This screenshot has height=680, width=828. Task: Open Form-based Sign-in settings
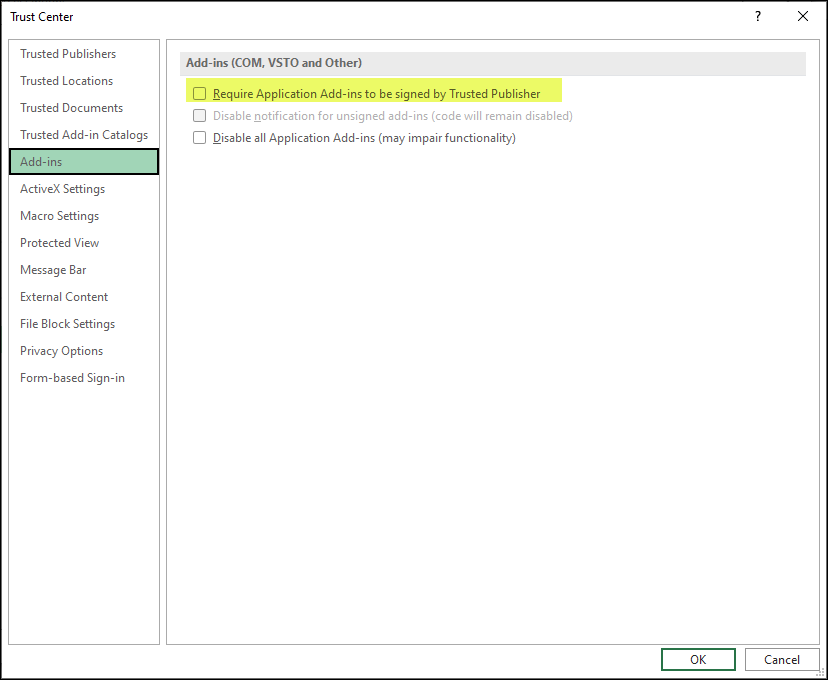84,377
